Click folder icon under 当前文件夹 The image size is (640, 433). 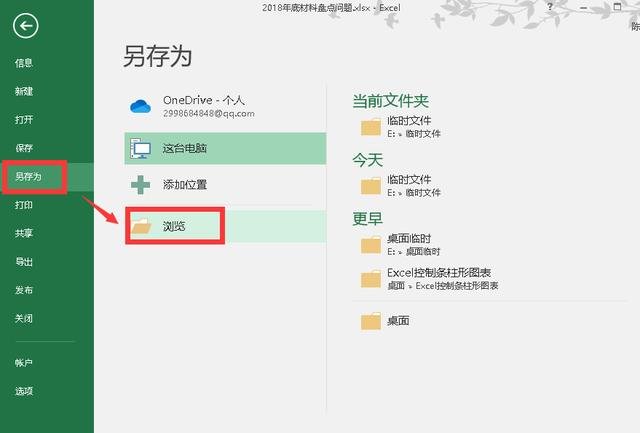pyautogui.click(x=371, y=127)
